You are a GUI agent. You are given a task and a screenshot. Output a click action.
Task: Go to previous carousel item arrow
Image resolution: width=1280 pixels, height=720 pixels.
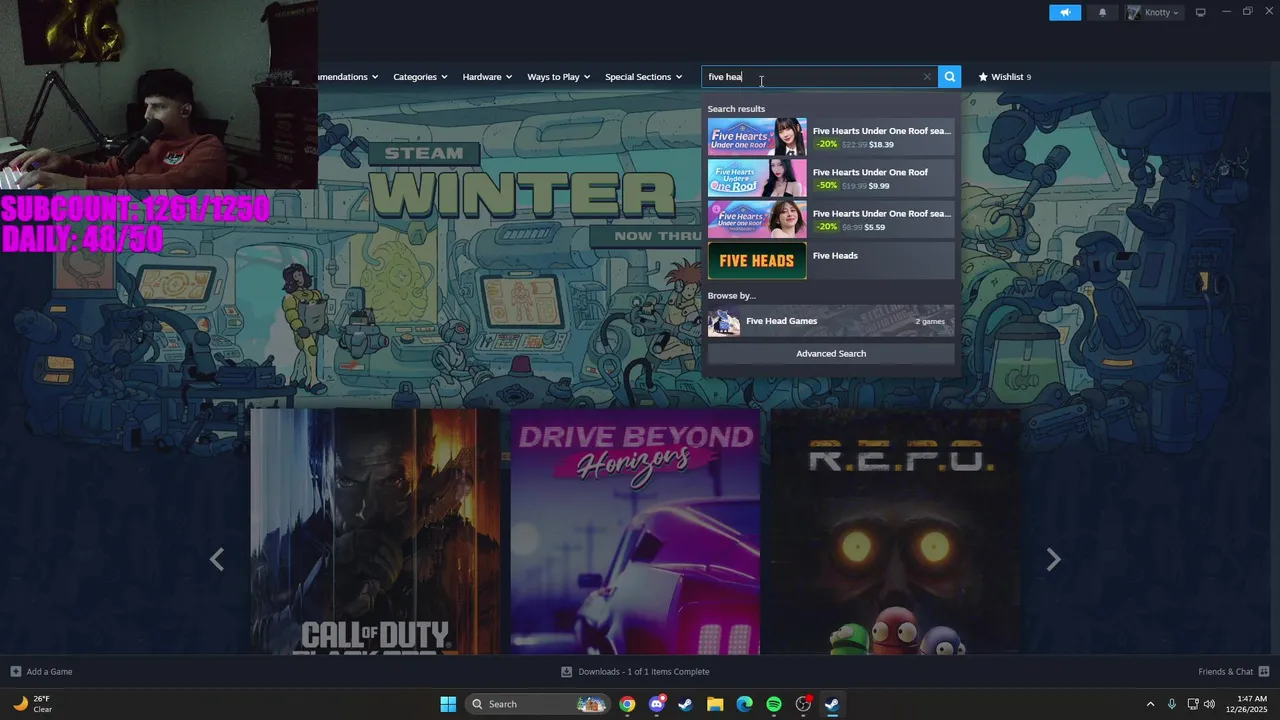pyautogui.click(x=217, y=560)
